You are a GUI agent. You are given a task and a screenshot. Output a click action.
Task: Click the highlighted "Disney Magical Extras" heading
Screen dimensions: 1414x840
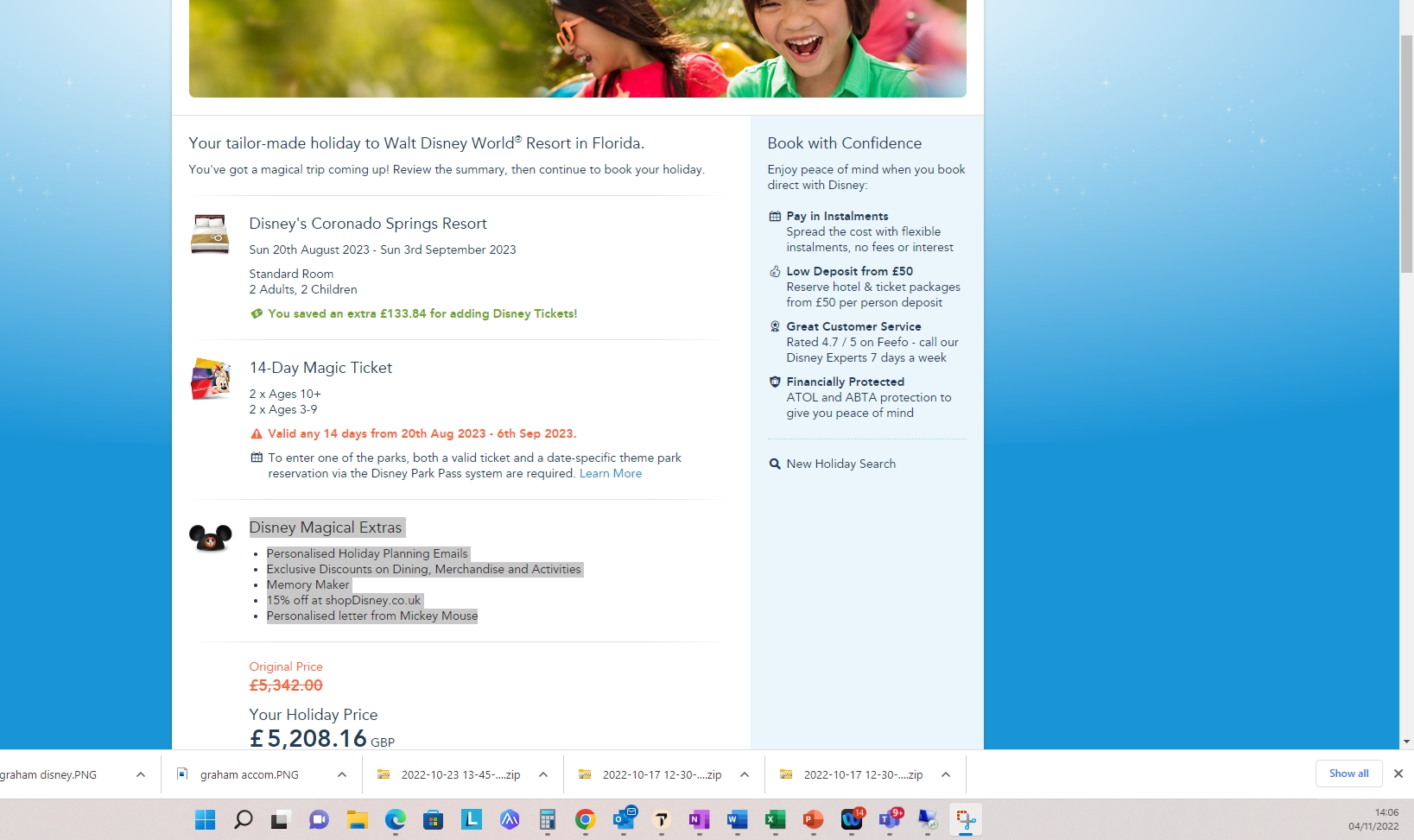click(326, 527)
